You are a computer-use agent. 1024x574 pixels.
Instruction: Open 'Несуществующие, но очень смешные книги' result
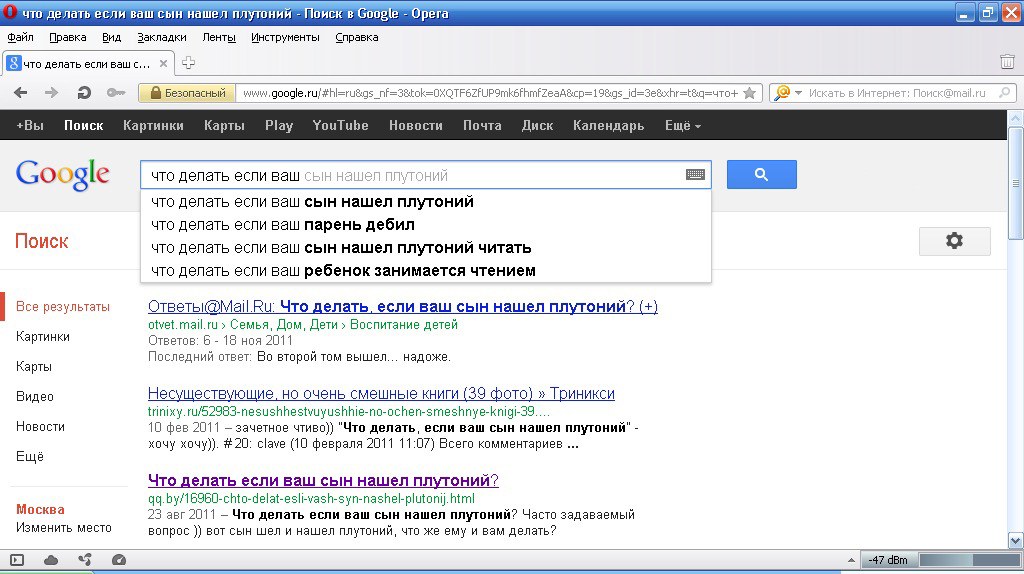(381, 393)
